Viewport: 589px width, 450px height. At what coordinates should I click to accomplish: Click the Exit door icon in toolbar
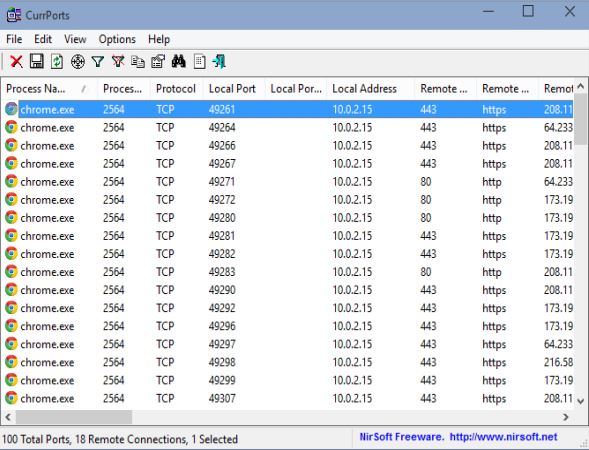(x=219, y=61)
